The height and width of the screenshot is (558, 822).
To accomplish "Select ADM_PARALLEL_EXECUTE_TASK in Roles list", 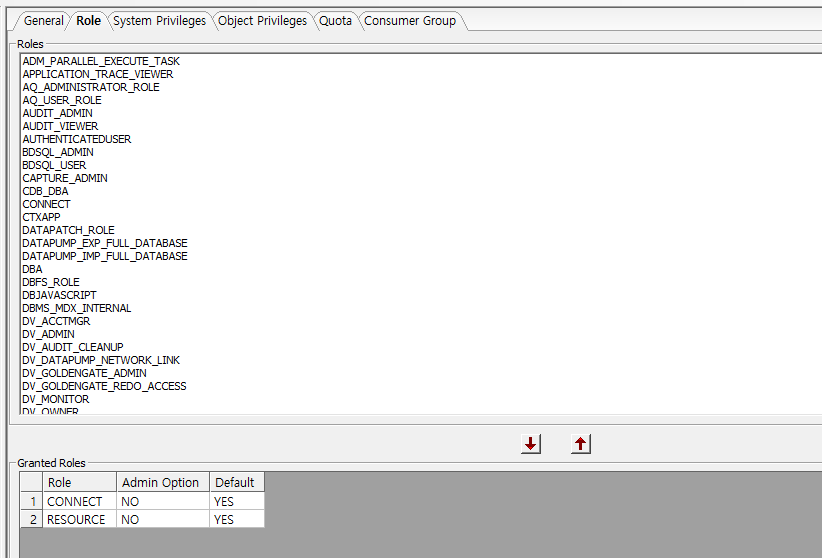I will 101,61.
